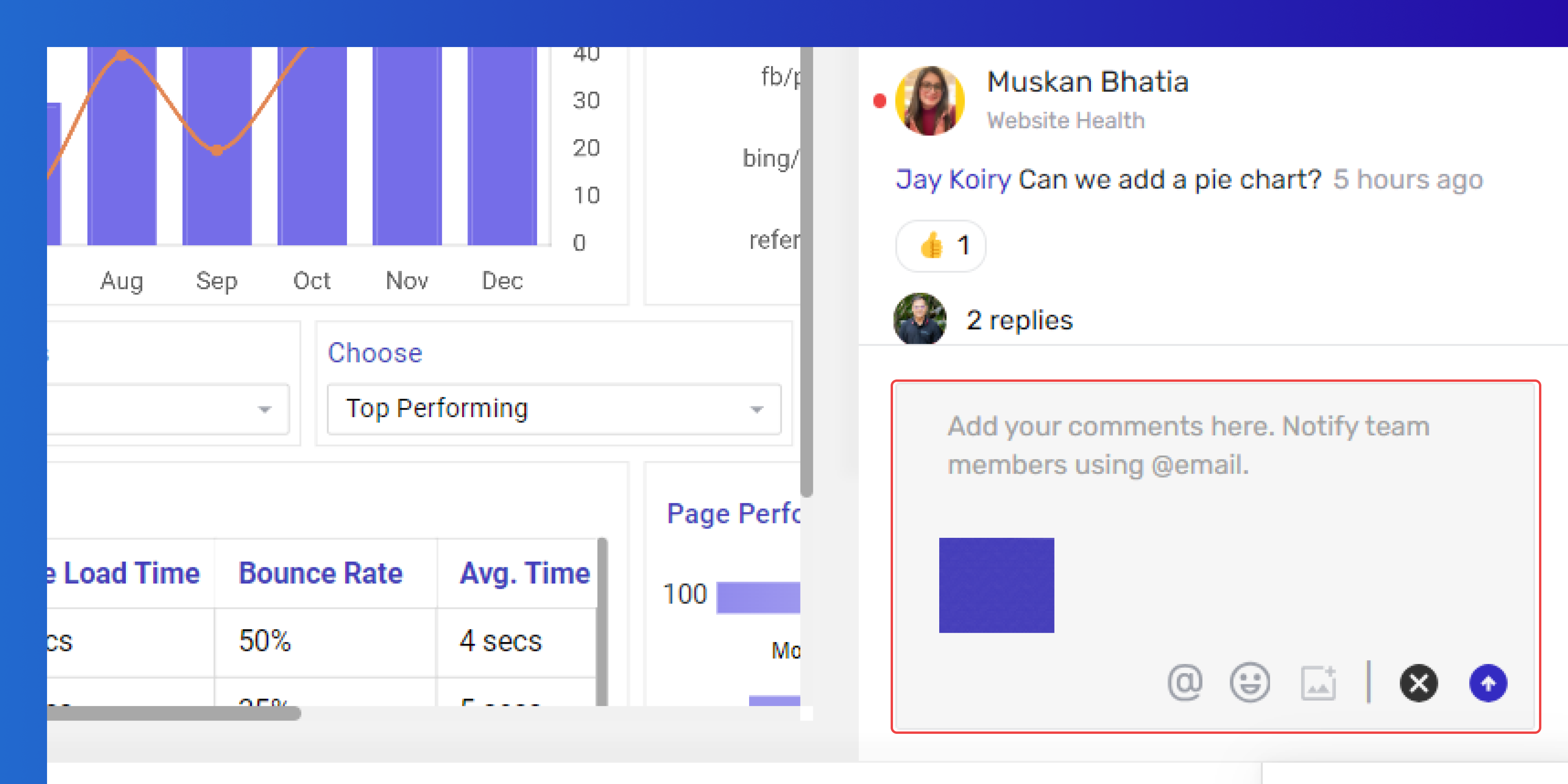Click the Aug axis label
Image resolution: width=1568 pixels, height=784 pixels.
(x=122, y=281)
